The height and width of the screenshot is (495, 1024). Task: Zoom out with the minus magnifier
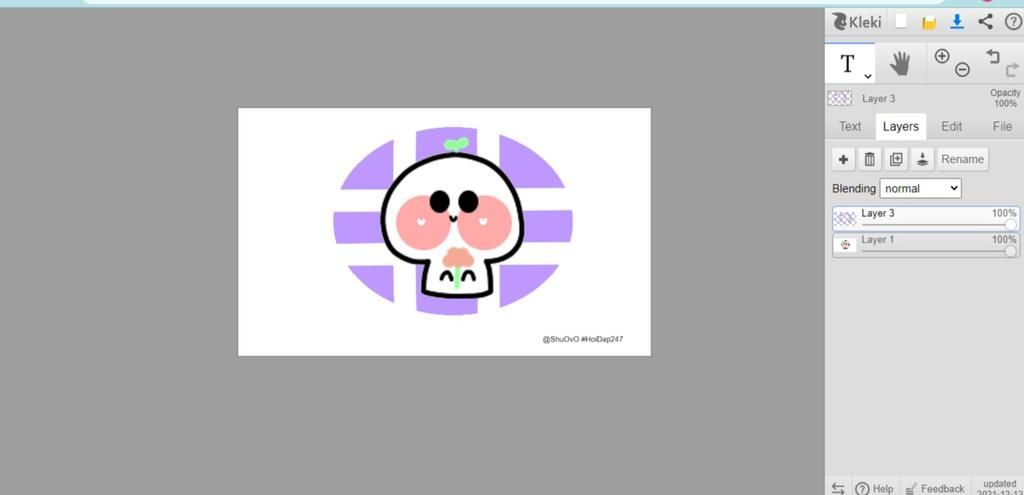[x=962, y=69]
